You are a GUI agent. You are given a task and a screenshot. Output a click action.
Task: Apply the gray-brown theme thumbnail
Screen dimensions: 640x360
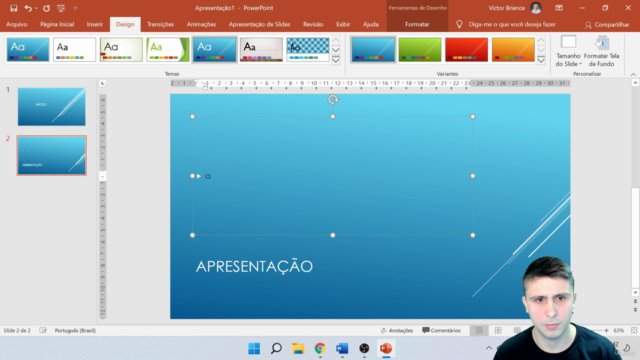point(261,49)
